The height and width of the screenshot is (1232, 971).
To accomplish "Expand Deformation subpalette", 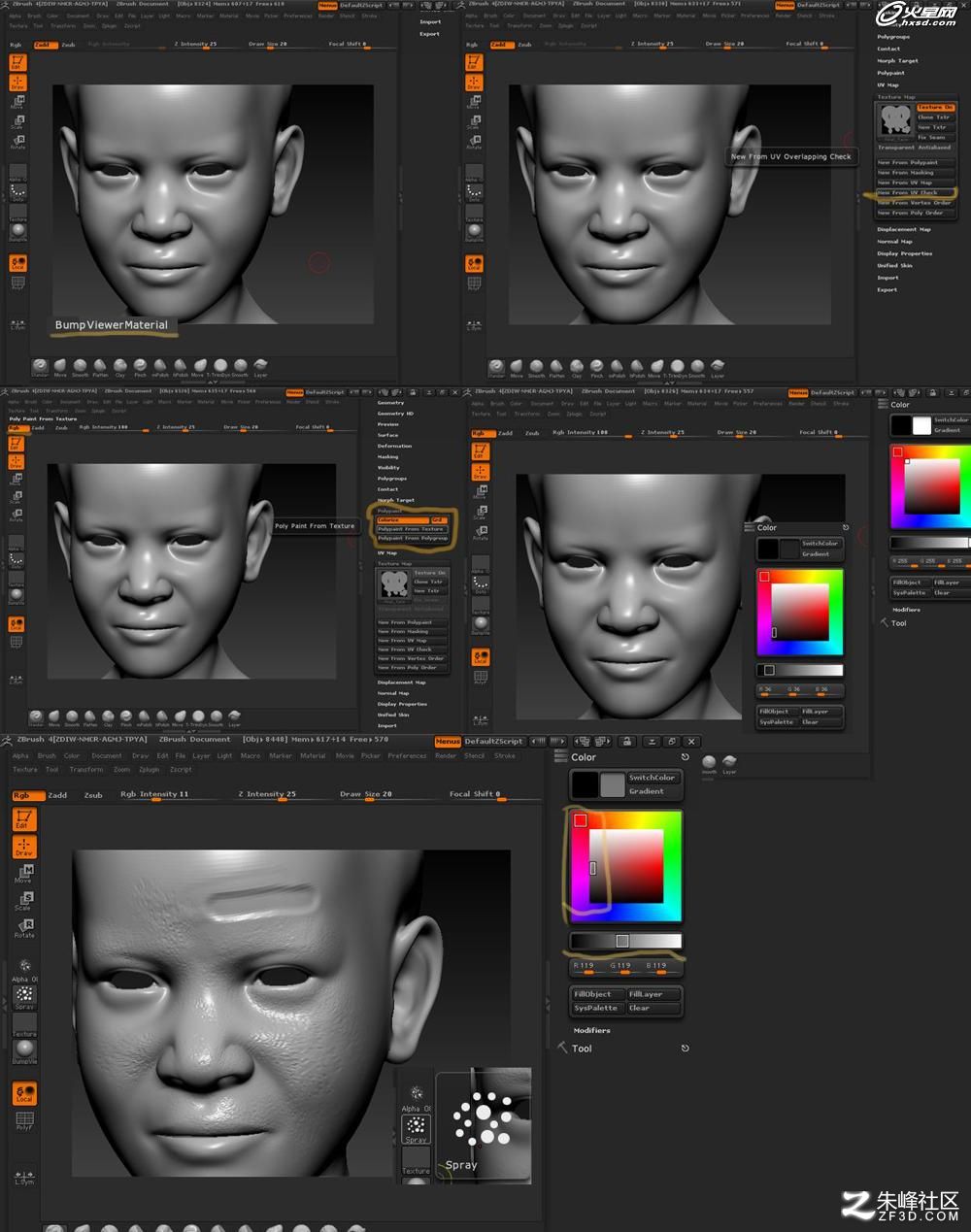I will click(x=394, y=446).
